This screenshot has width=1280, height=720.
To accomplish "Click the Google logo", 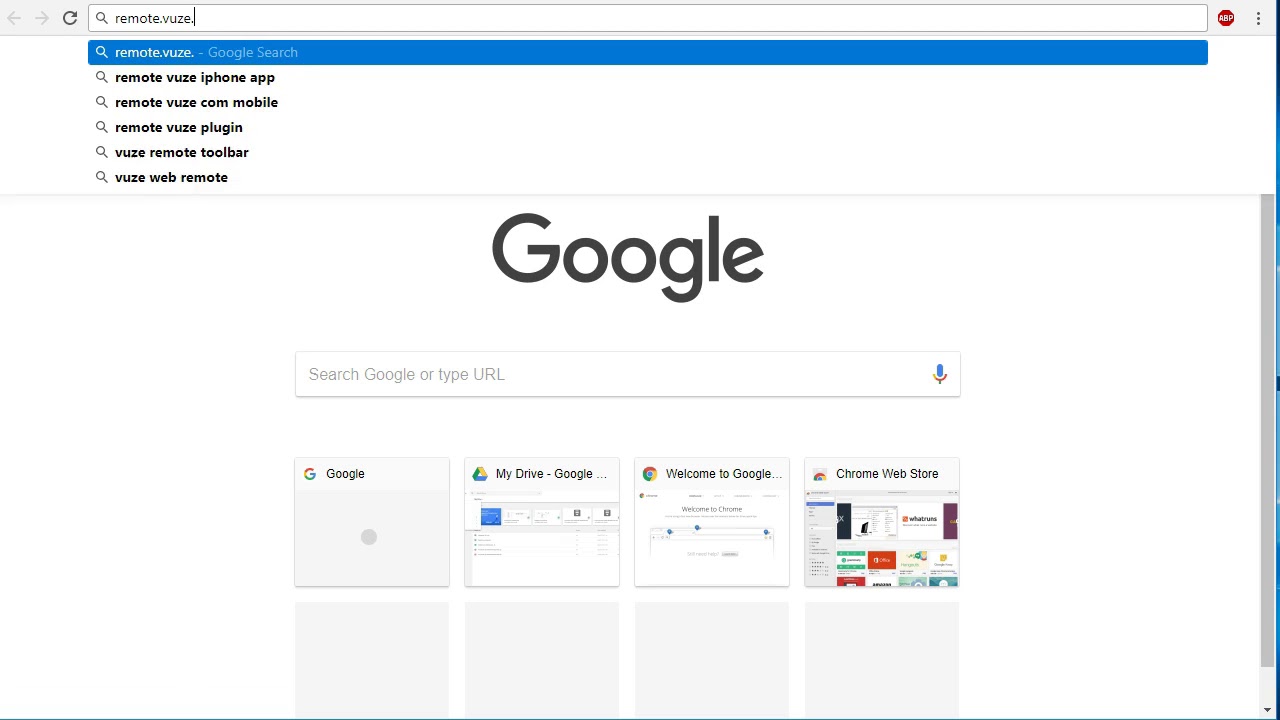I will pos(628,257).
